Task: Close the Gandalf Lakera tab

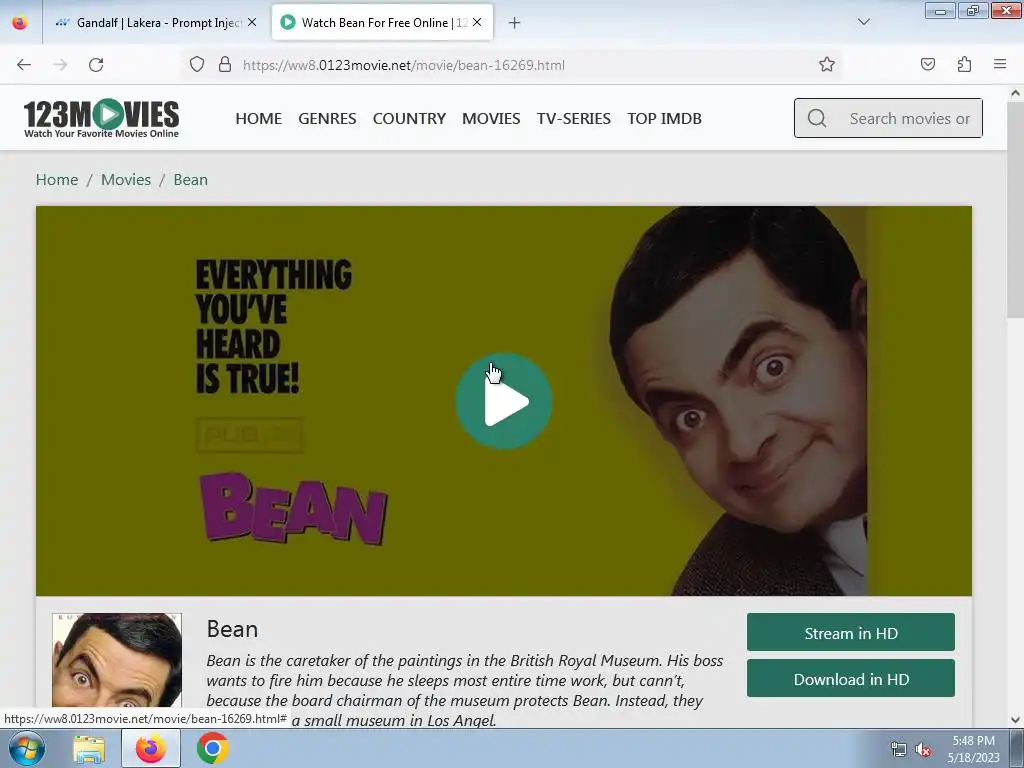Action: (252, 22)
